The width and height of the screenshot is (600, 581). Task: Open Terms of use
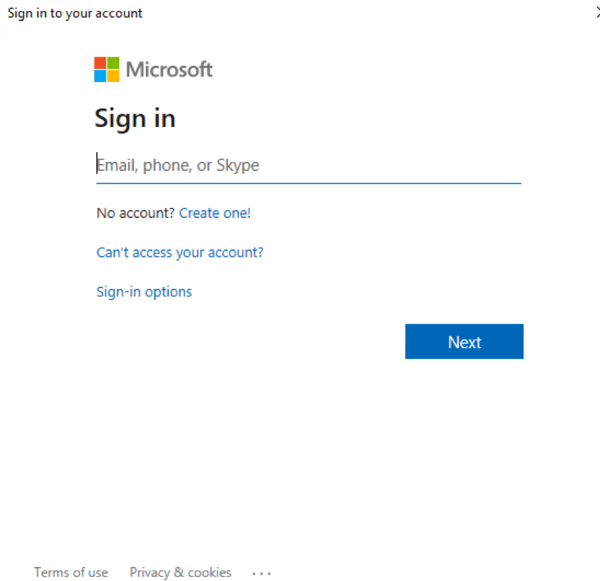(71, 572)
